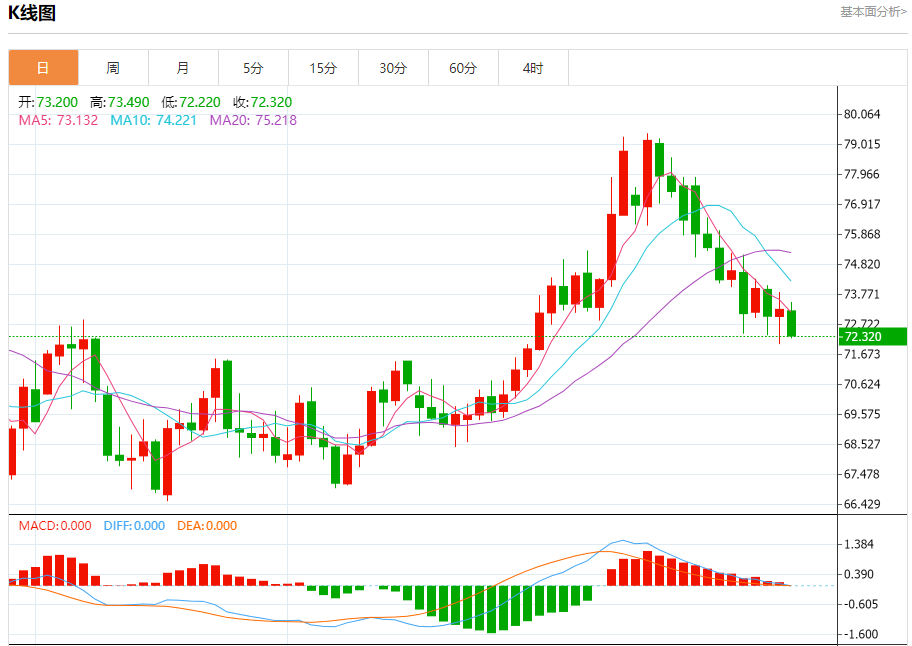Open the 5分 interval tab
This screenshot has height=646, width=912.
(253, 68)
